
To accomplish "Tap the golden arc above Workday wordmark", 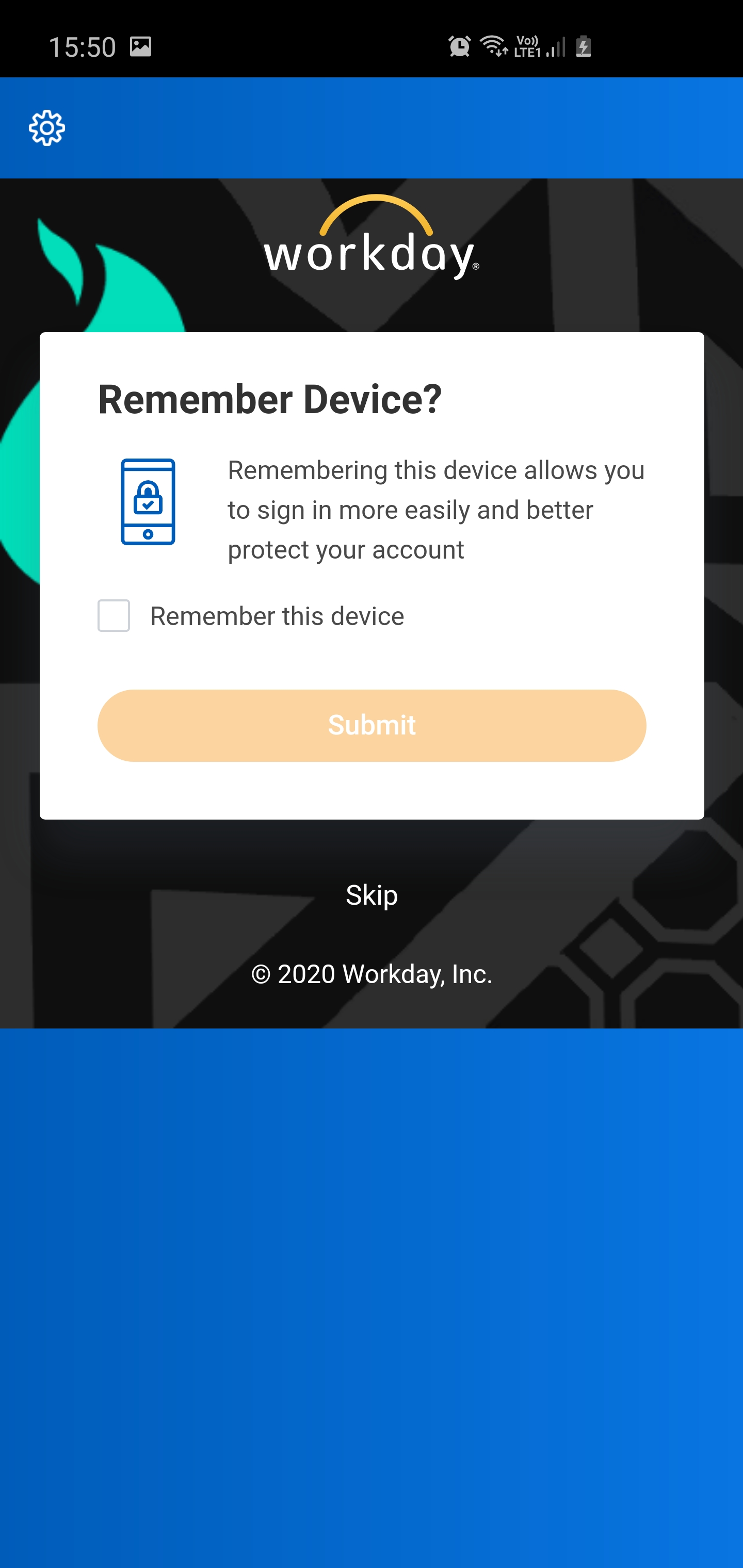I will (376, 214).
